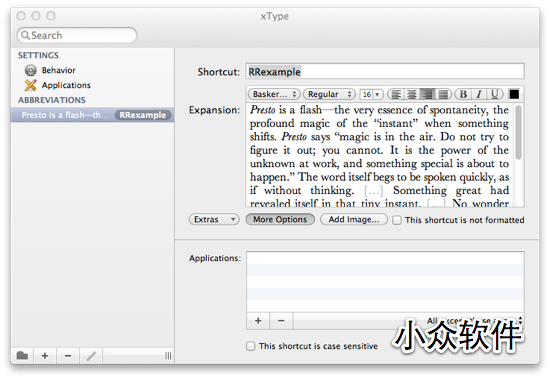
Task: Enable 'This shortcut is not formatted'
Action: (x=397, y=220)
